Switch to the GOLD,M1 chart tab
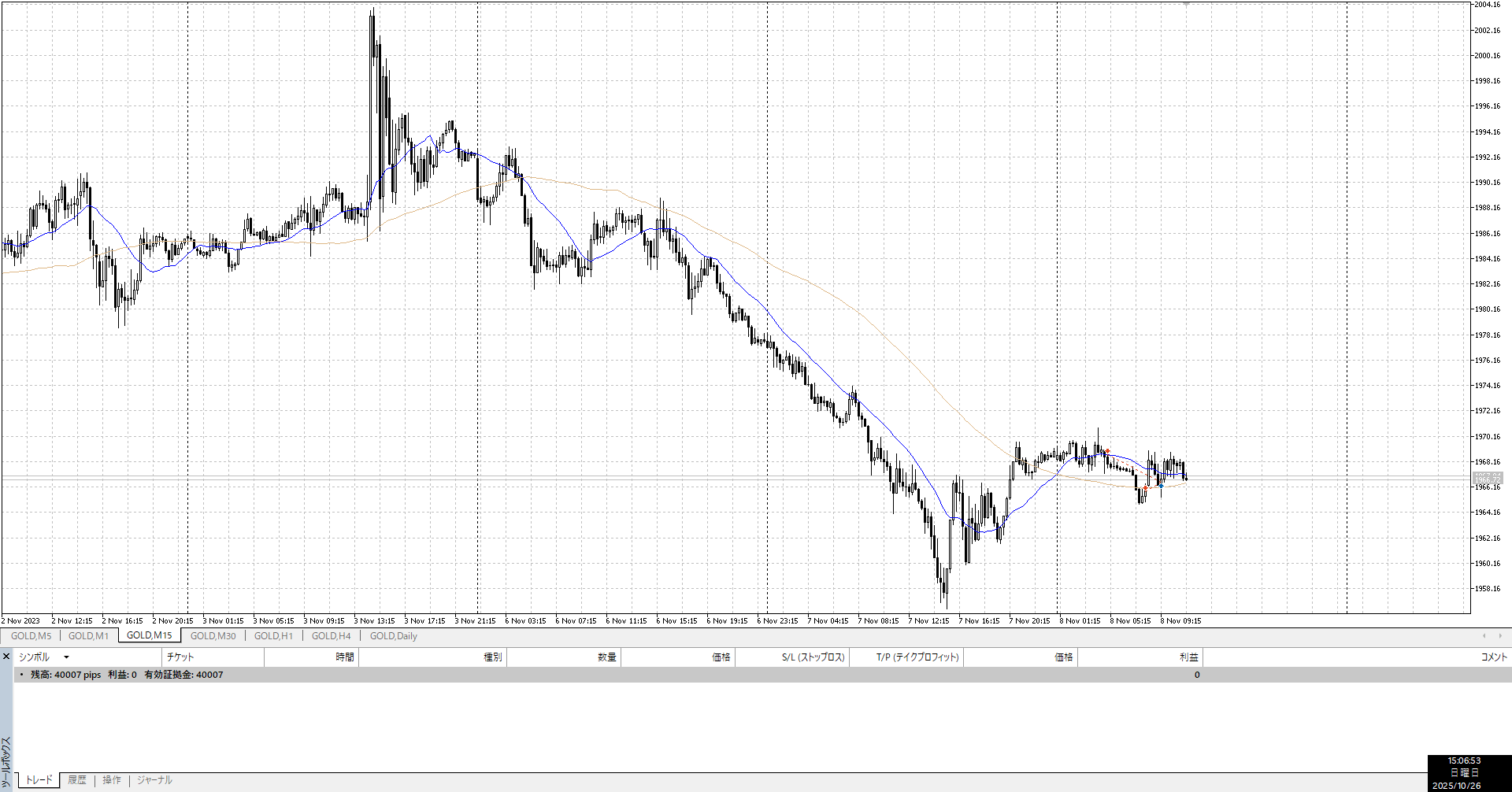The width and height of the screenshot is (1512, 792). tap(88, 636)
